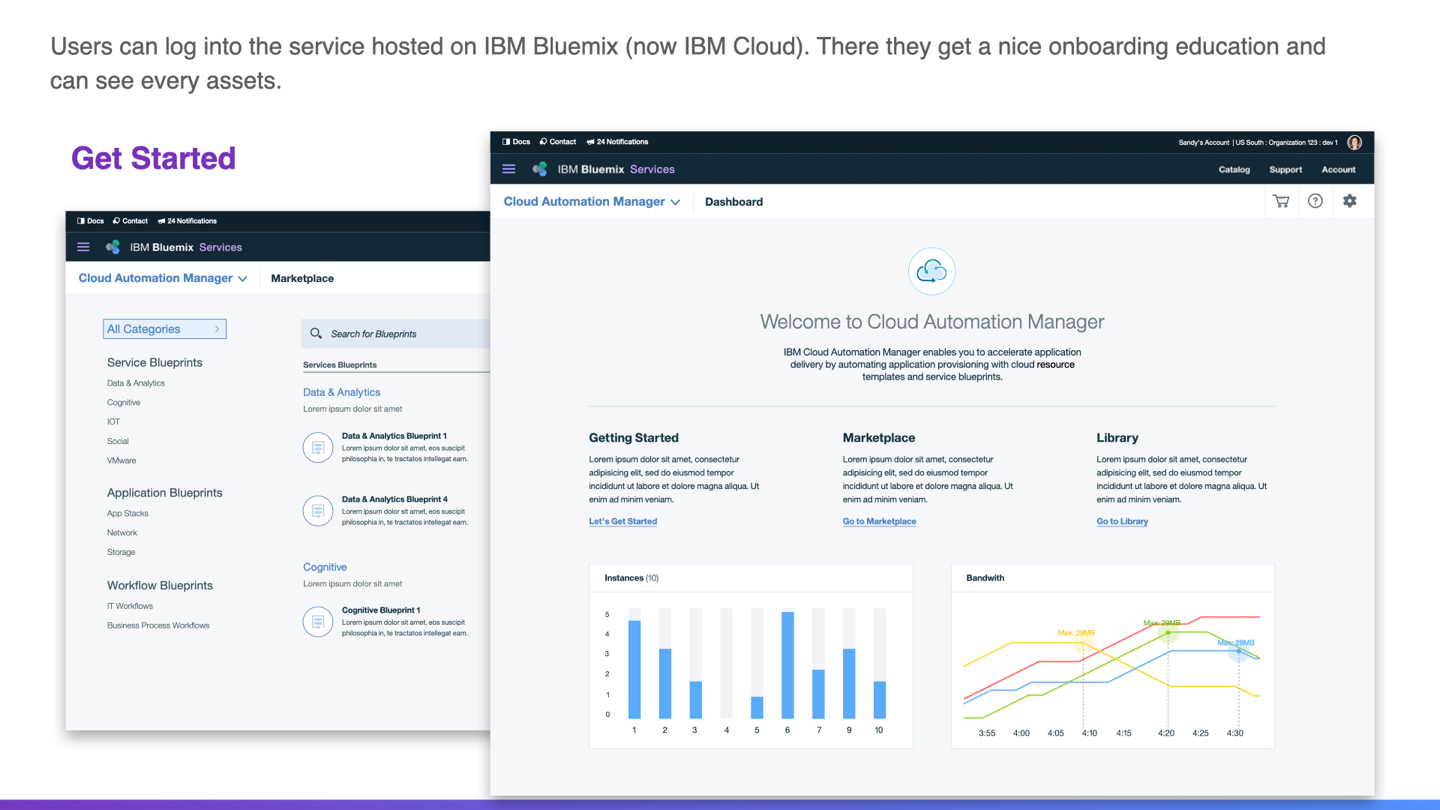
Task: Click Data & Analytics Blueprint 4 icon
Action: point(318,511)
